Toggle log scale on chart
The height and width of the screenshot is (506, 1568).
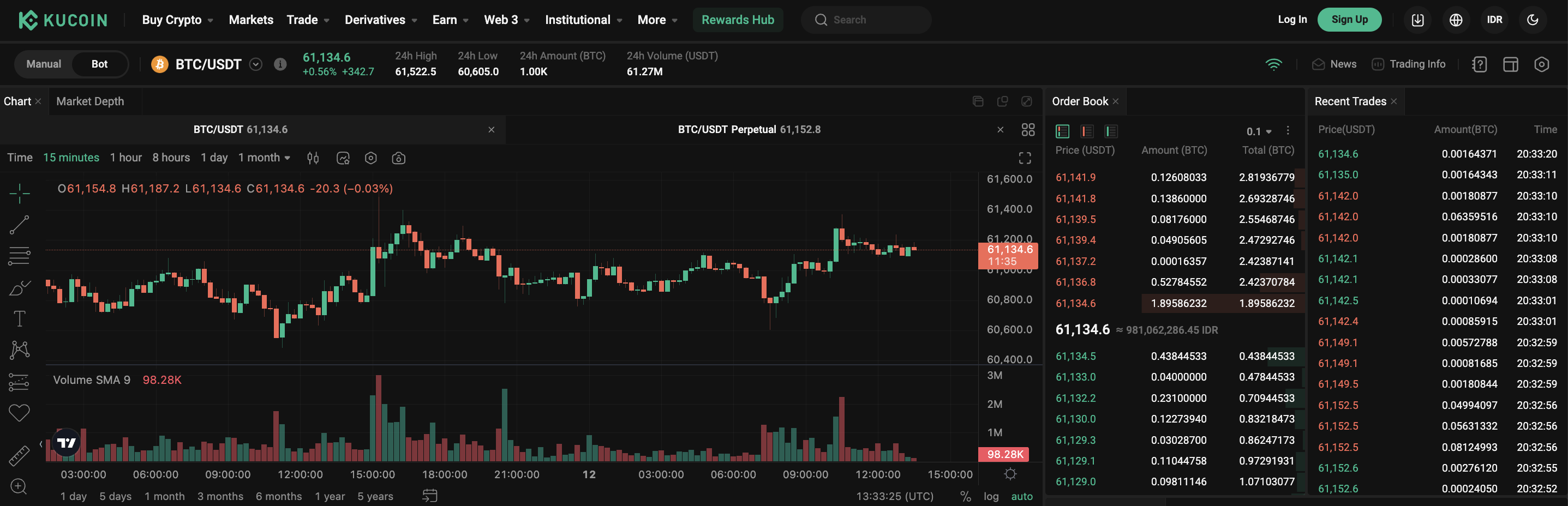coord(991,496)
